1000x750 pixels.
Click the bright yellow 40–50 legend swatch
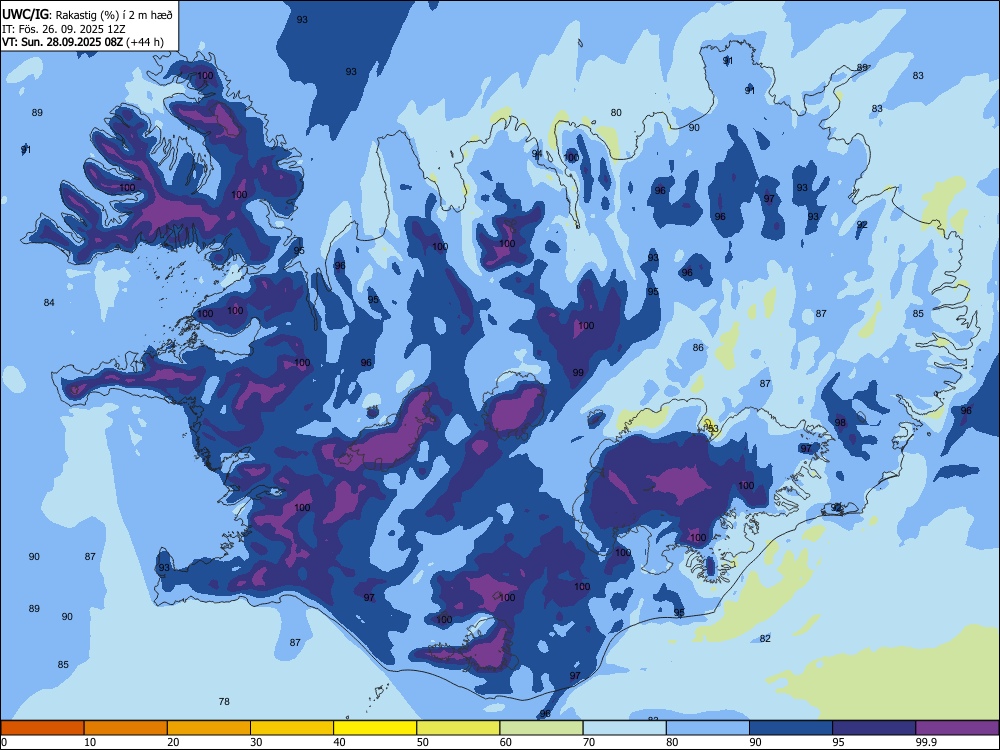(375, 728)
